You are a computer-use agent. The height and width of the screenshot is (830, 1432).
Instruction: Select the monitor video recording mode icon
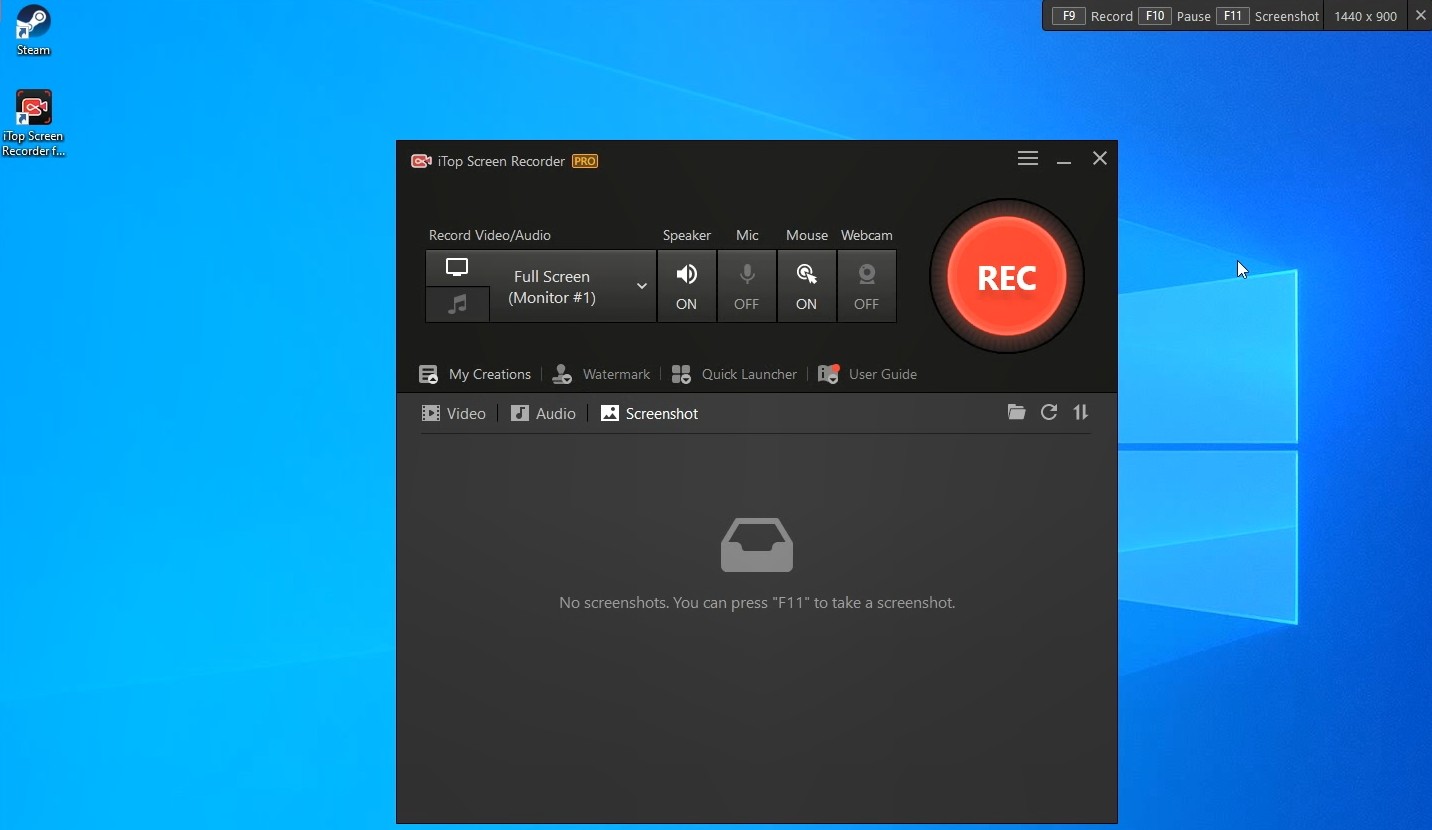pyautogui.click(x=457, y=268)
